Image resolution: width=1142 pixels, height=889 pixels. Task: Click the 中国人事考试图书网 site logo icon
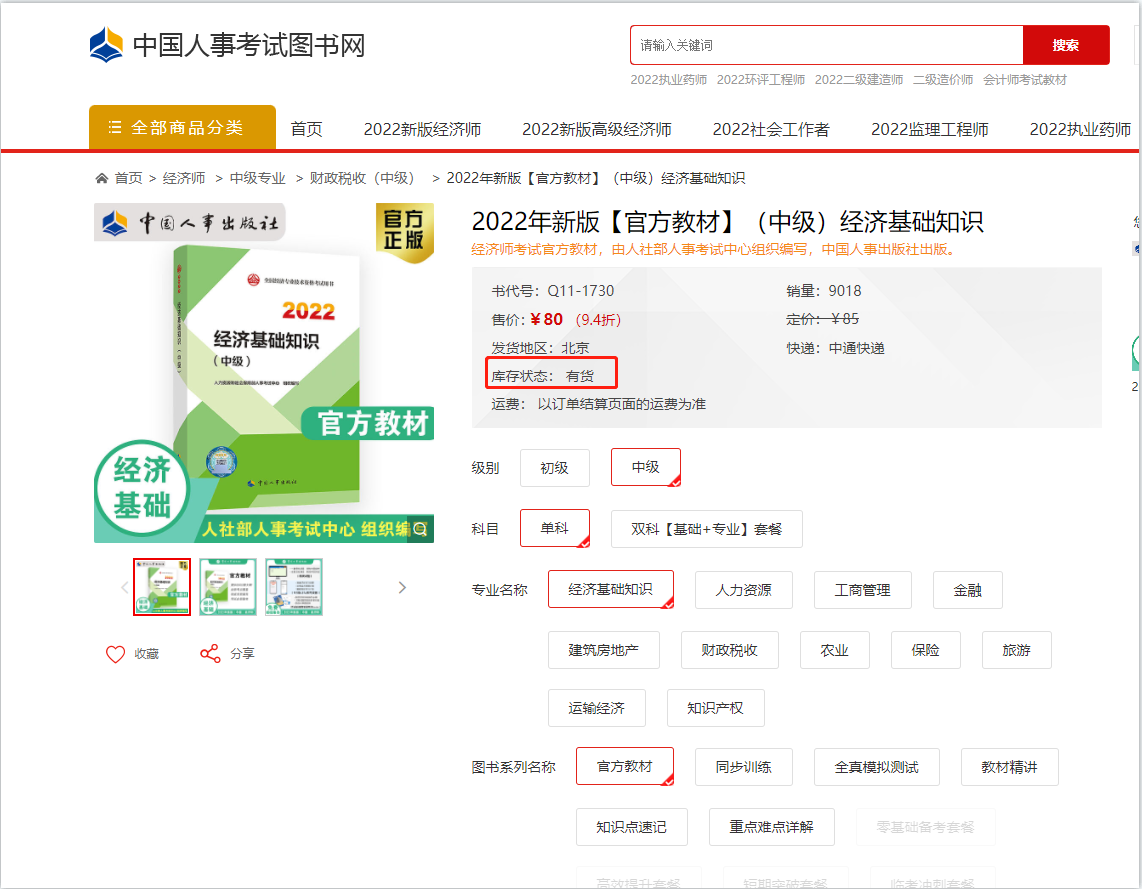click(103, 42)
